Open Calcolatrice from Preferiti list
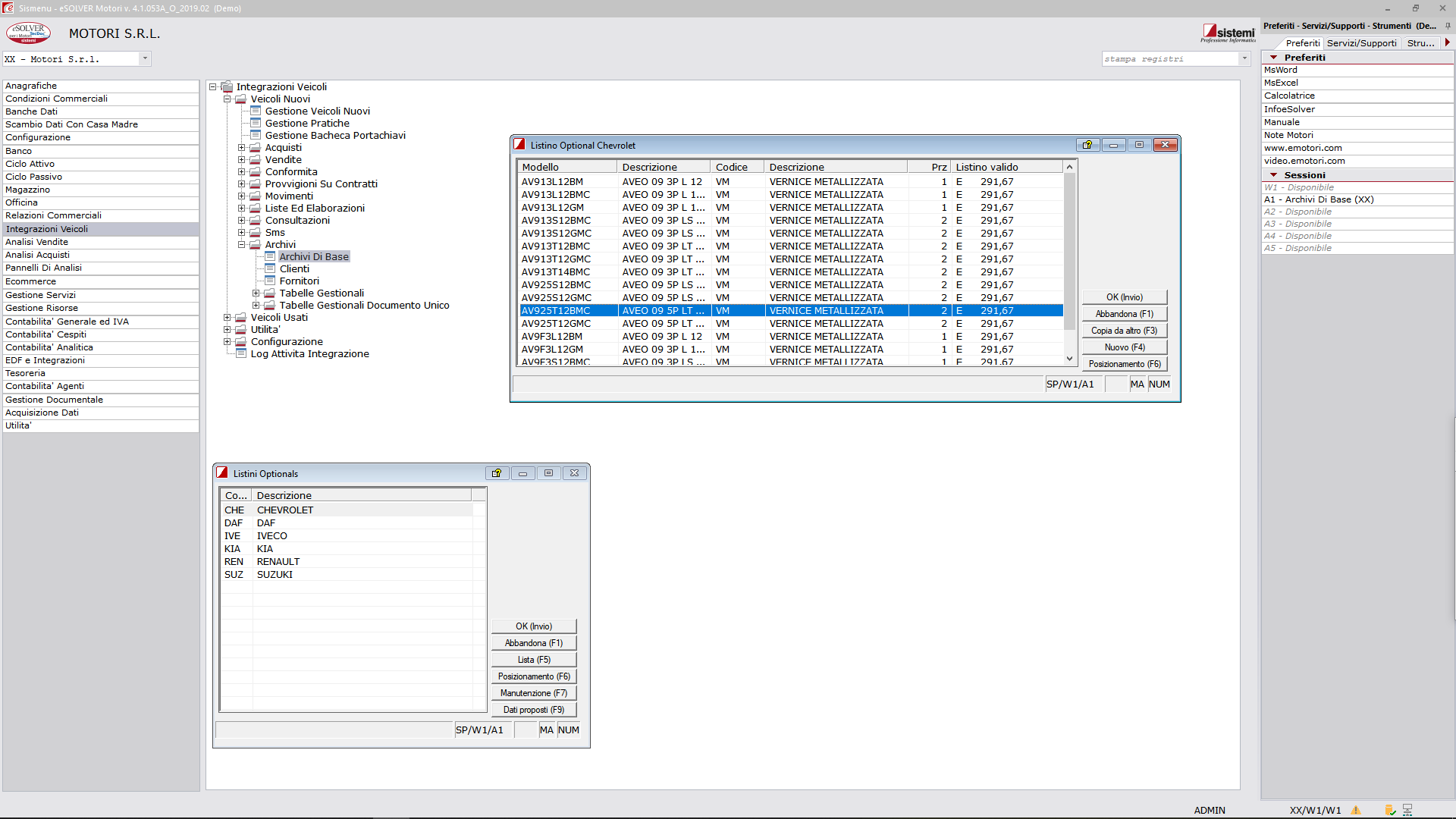This screenshot has width=1456, height=819. 1289,96
